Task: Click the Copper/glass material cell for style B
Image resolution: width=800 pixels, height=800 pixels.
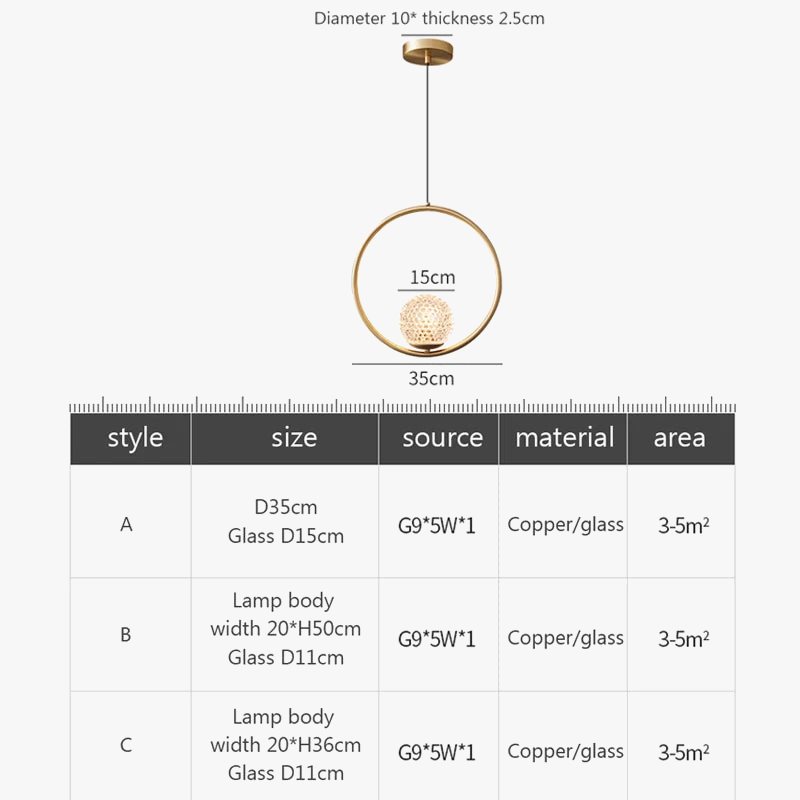Action: [x=565, y=638]
